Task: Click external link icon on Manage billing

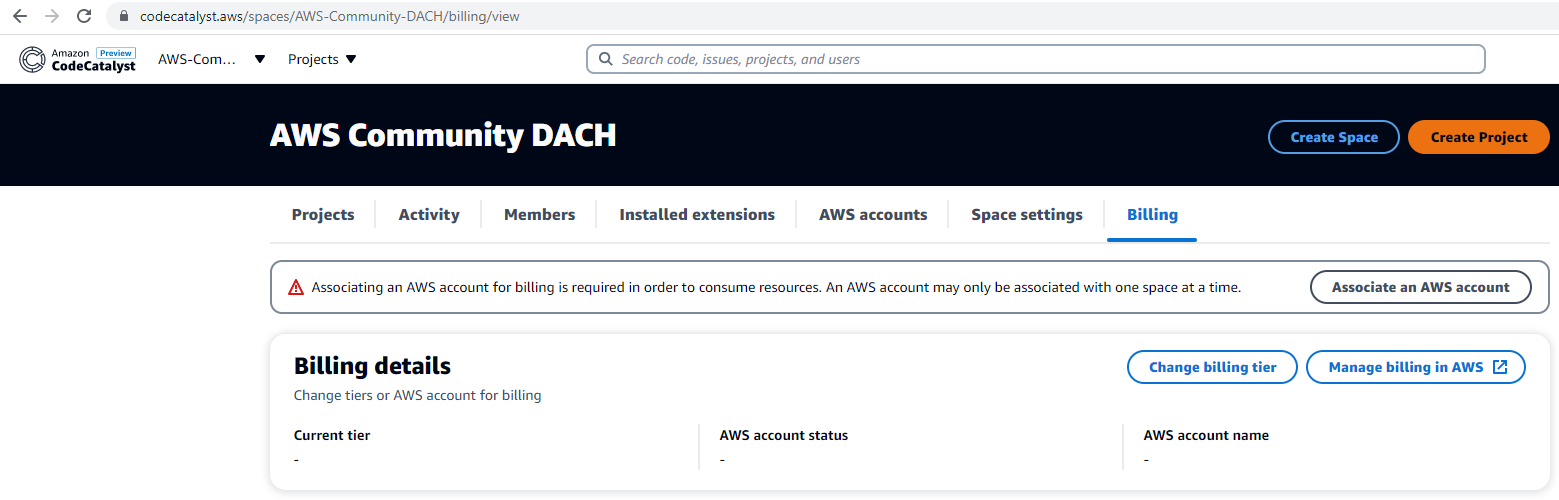Action: click(x=1500, y=367)
